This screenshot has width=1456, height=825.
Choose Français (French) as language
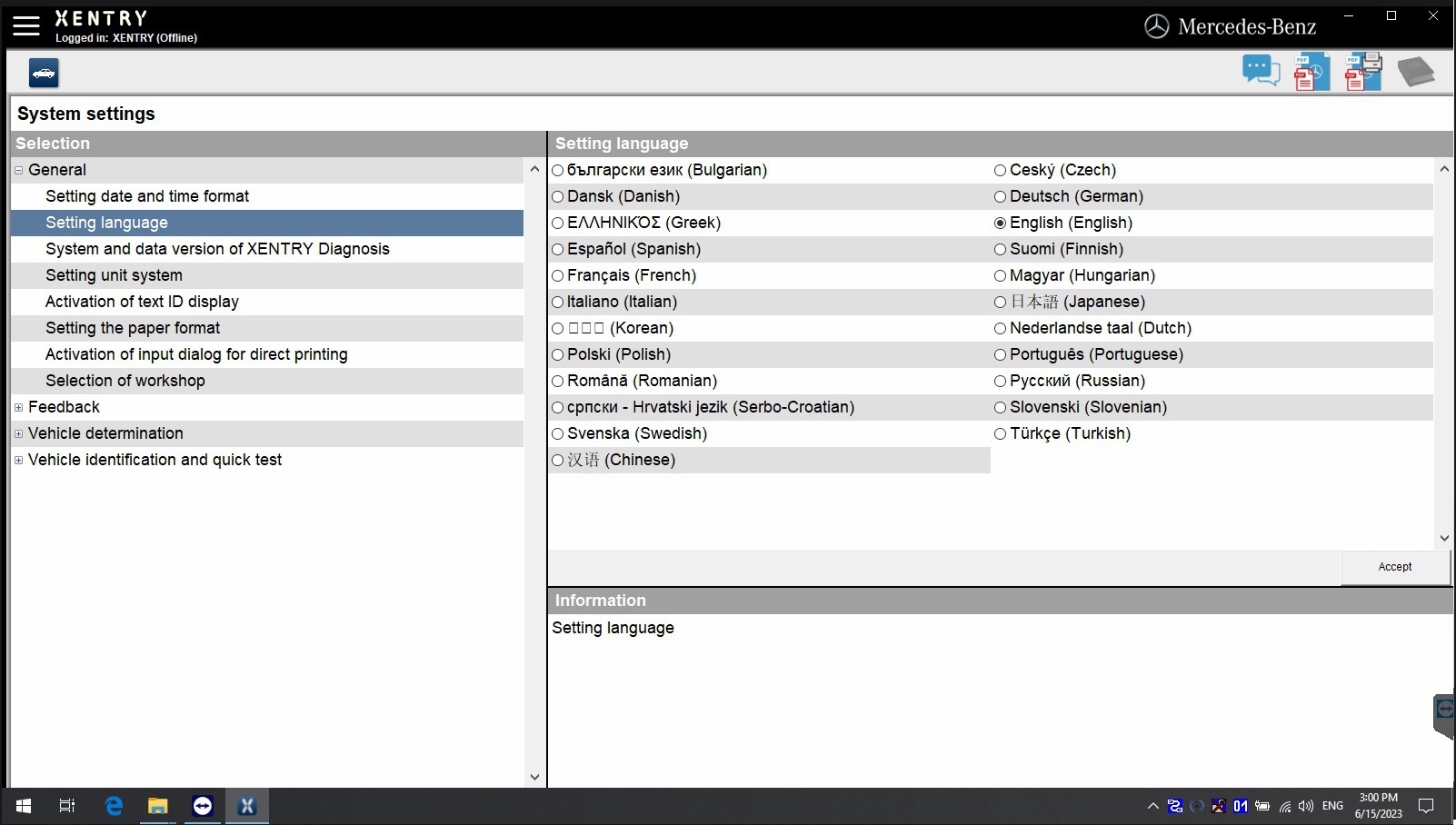[558, 275]
